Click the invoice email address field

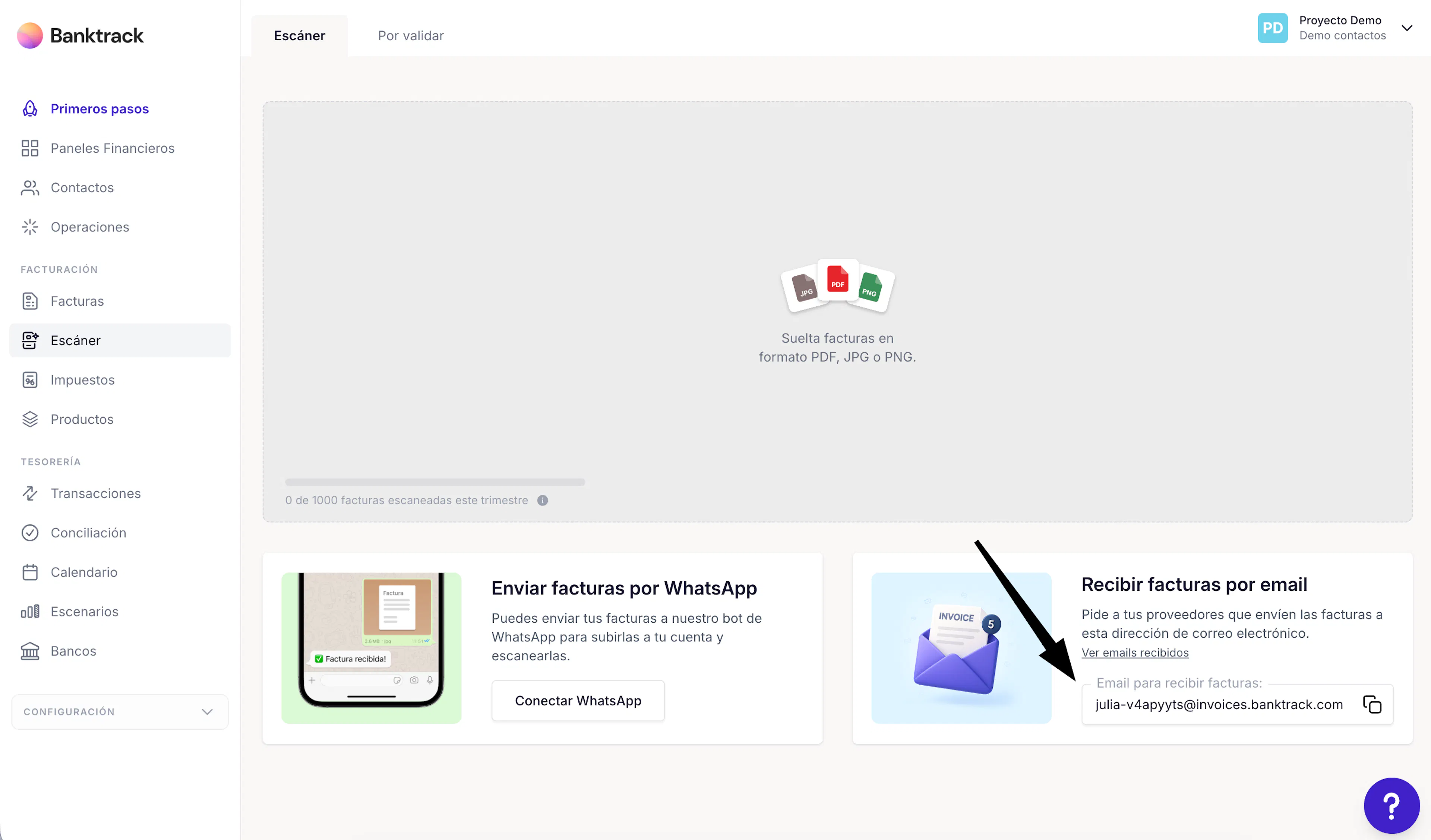pyautogui.click(x=1219, y=704)
